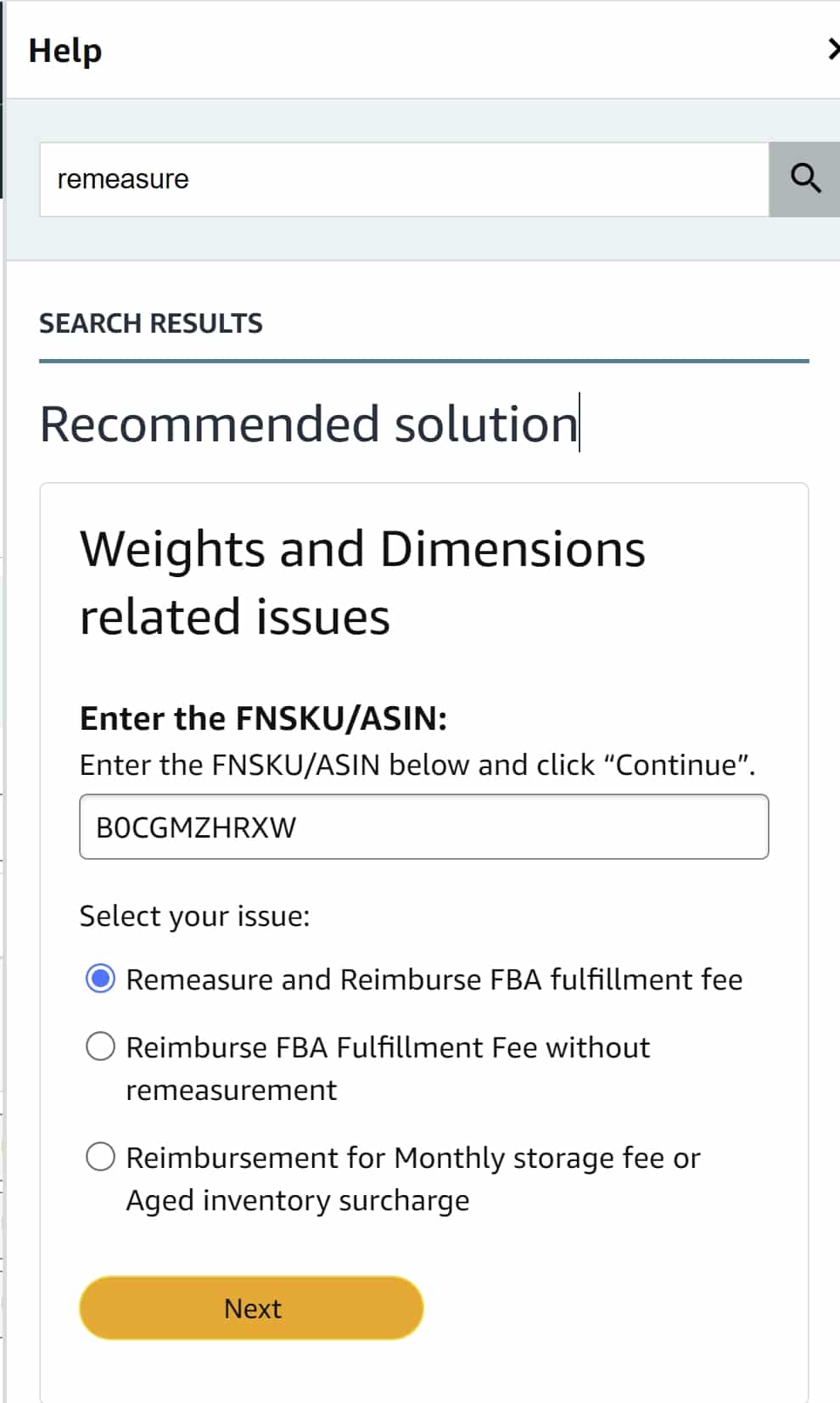Image resolution: width=840 pixels, height=1403 pixels.
Task: Click the 'Aged inventory surcharge' label text
Action: pos(298,1200)
